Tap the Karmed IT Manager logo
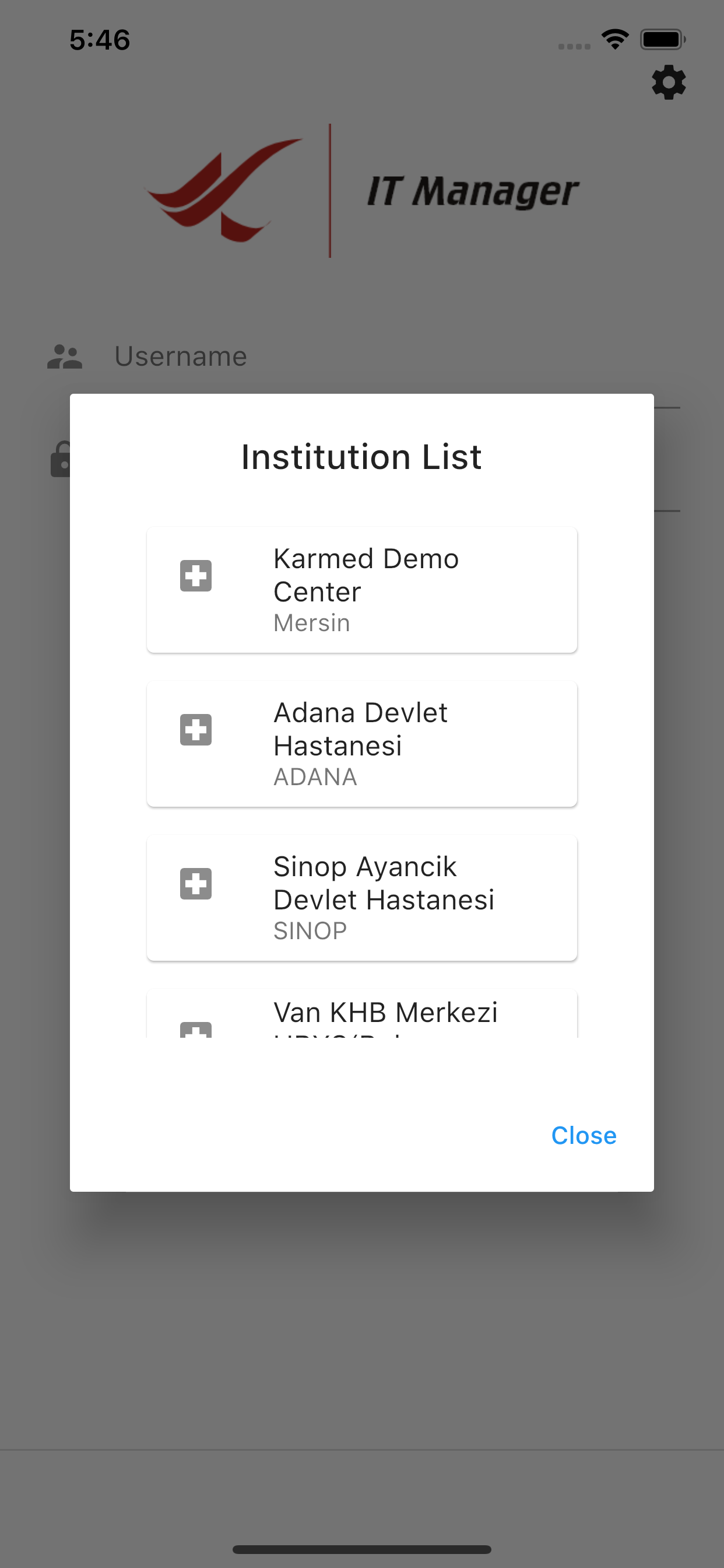 tap(361, 191)
